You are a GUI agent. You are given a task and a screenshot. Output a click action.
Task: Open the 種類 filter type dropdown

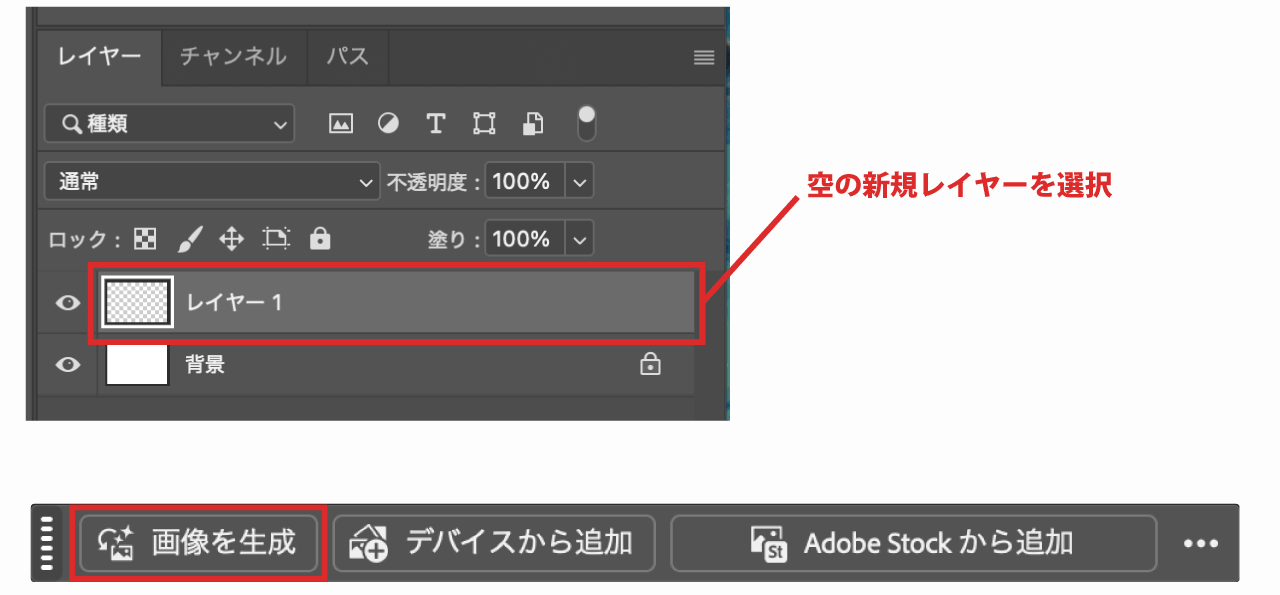pyautogui.click(x=169, y=124)
